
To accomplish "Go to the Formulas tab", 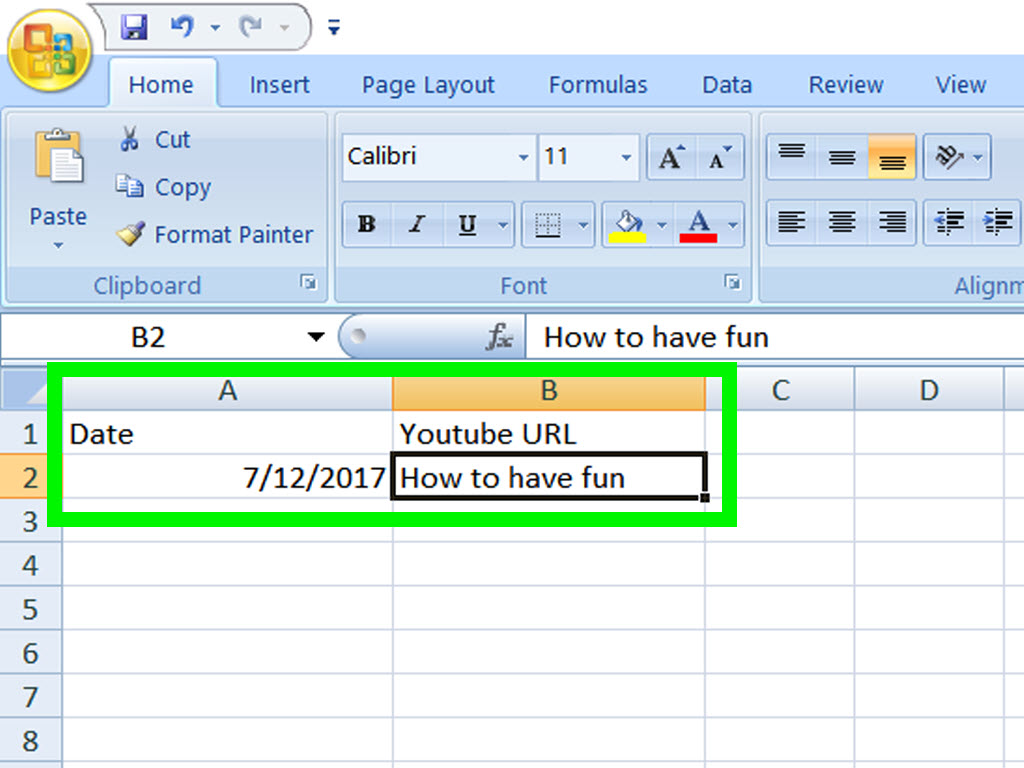I will click(598, 85).
